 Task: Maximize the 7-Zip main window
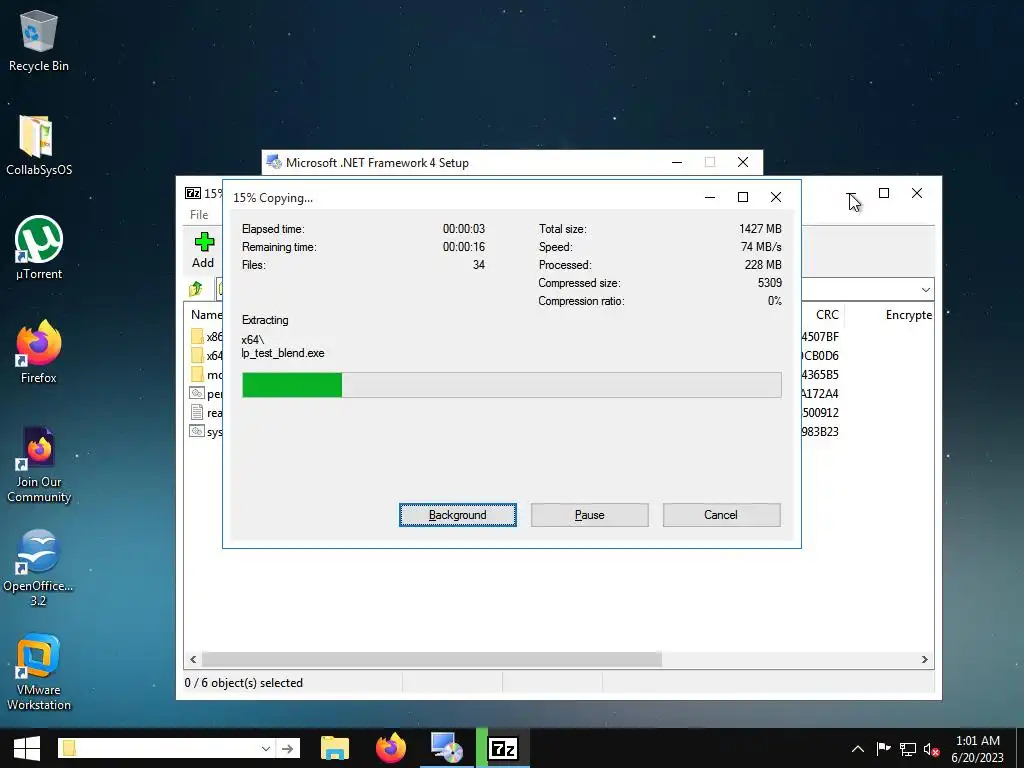pos(884,193)
